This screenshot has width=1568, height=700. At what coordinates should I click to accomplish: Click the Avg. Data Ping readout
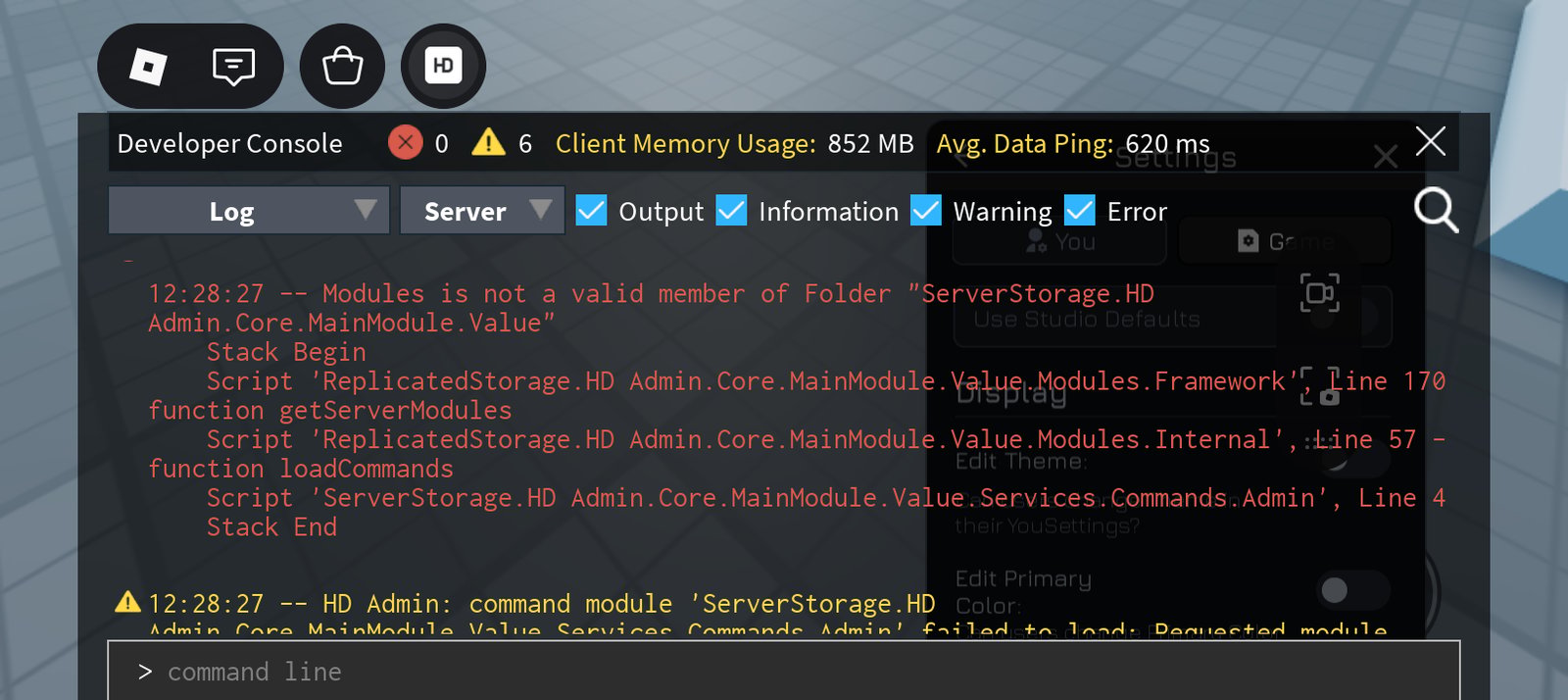pyautogui.click(x=1073, y=144)
